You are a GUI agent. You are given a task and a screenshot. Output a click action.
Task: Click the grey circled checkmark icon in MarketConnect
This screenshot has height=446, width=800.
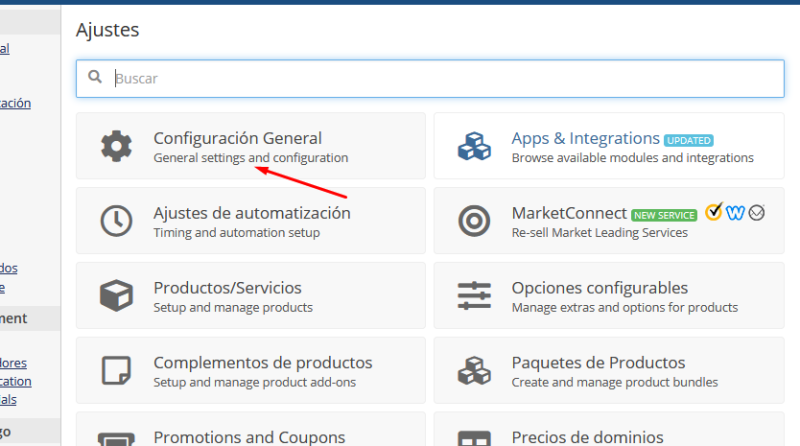pyautogui.click(x=757, y=212)
